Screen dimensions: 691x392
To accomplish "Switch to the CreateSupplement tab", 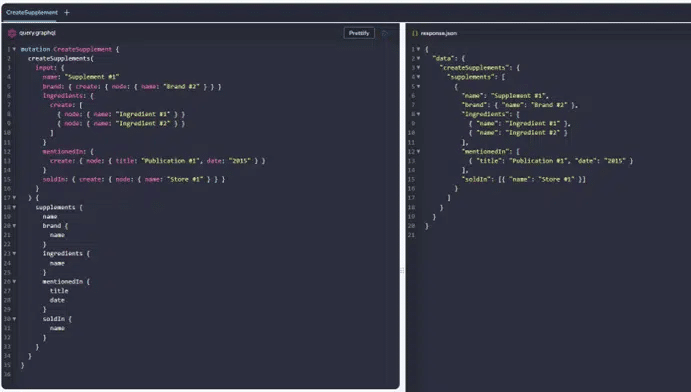I will click(32, 12).
